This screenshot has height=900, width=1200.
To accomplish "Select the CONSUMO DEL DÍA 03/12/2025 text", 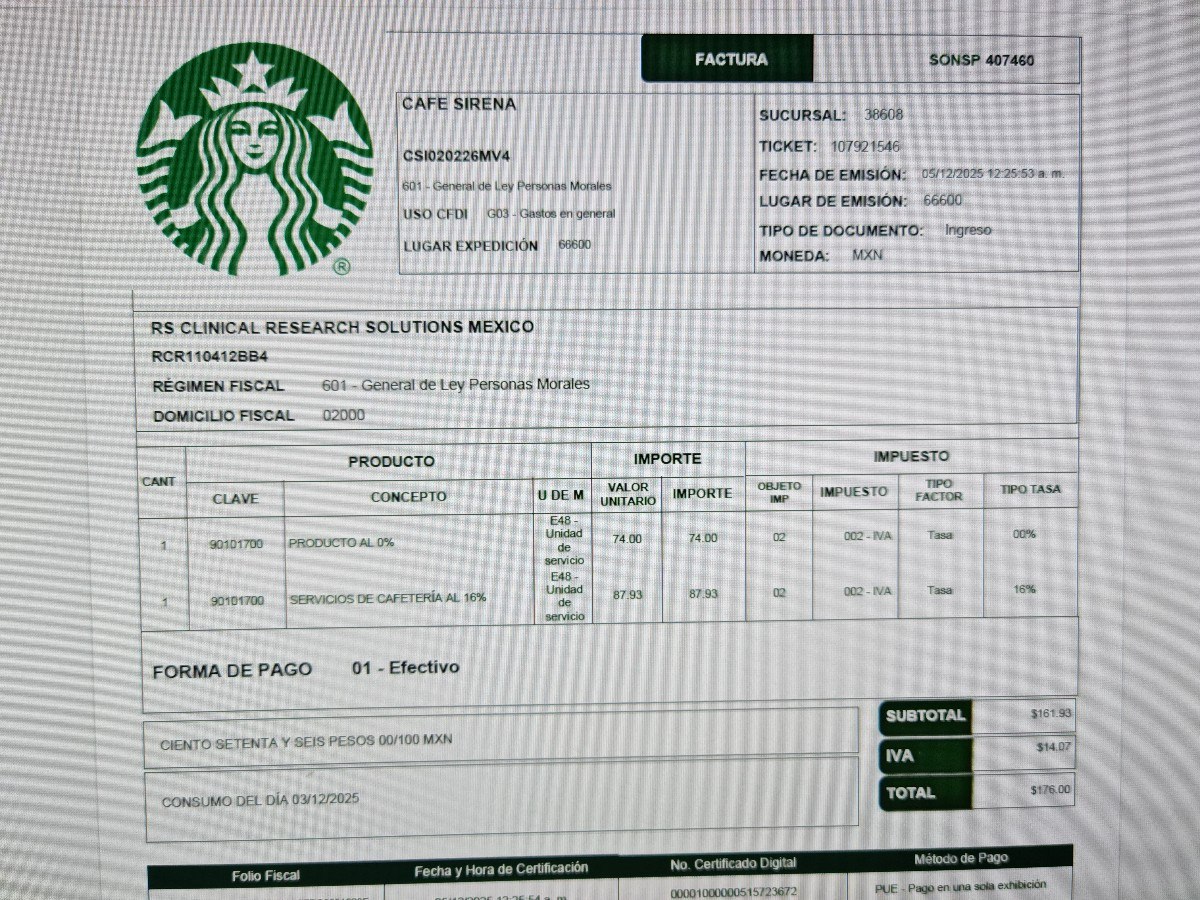I will (259, 801).
